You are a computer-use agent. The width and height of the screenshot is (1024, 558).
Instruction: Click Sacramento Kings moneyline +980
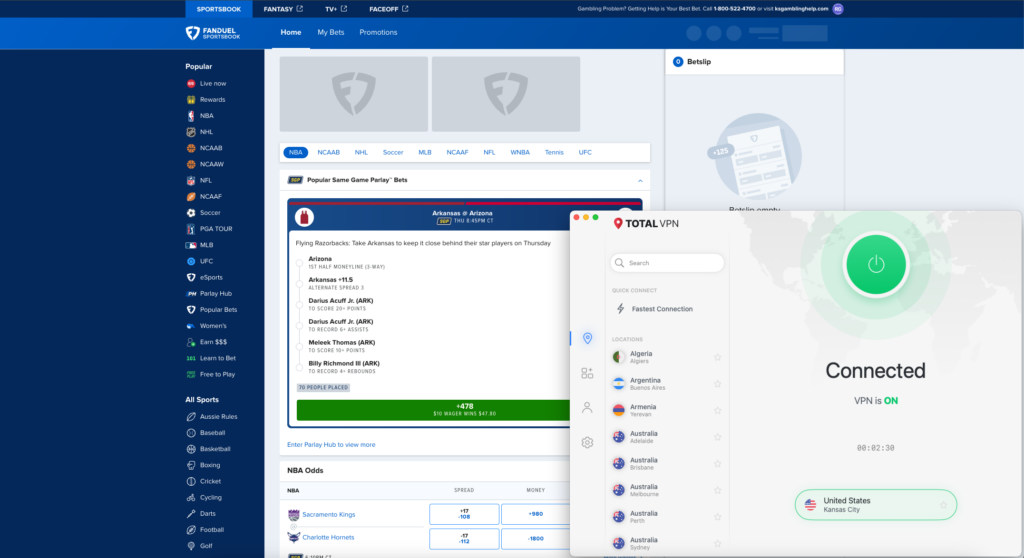536,514
